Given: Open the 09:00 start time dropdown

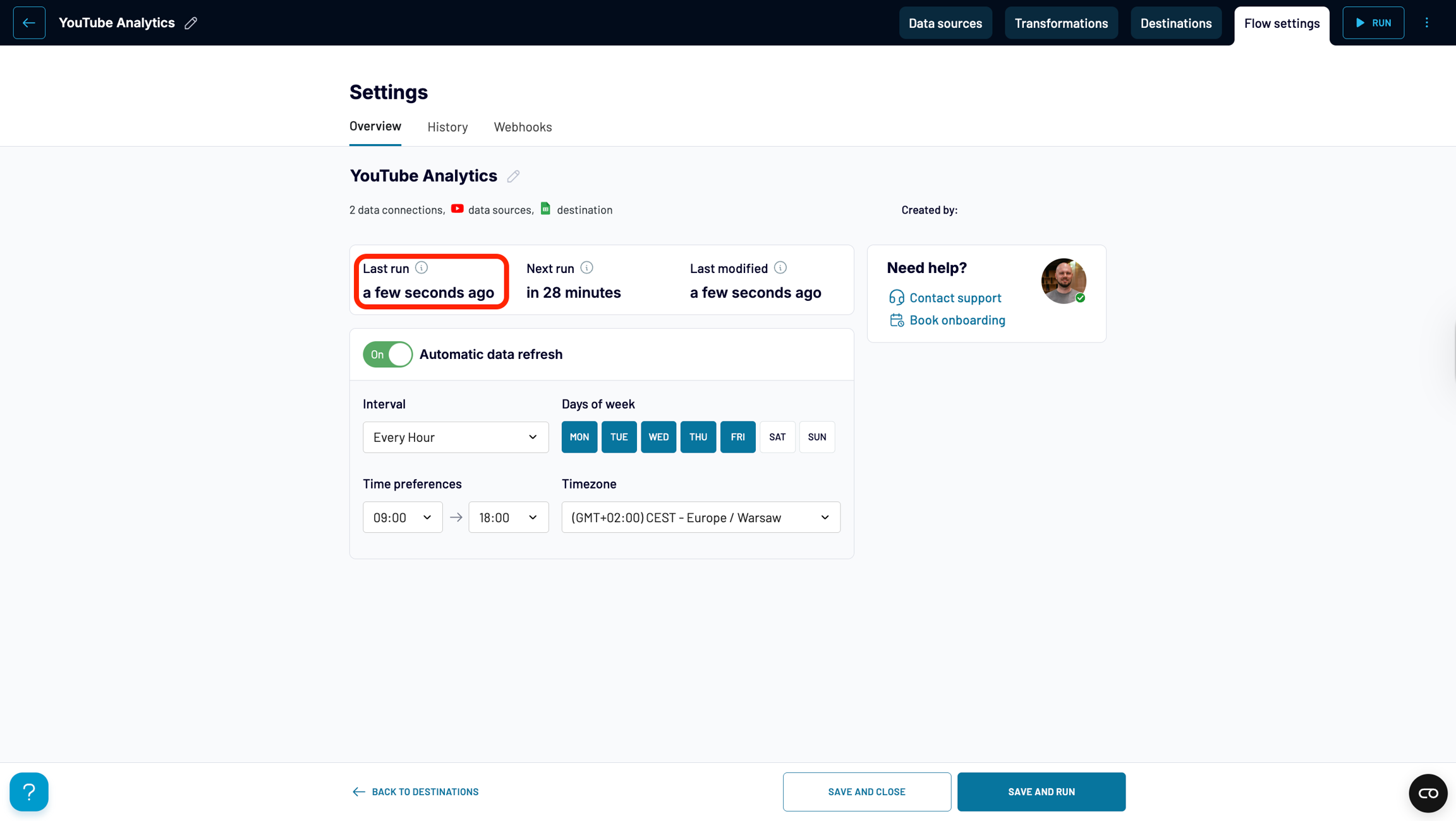Looking at the screenshot, I should tap(402, 518).
